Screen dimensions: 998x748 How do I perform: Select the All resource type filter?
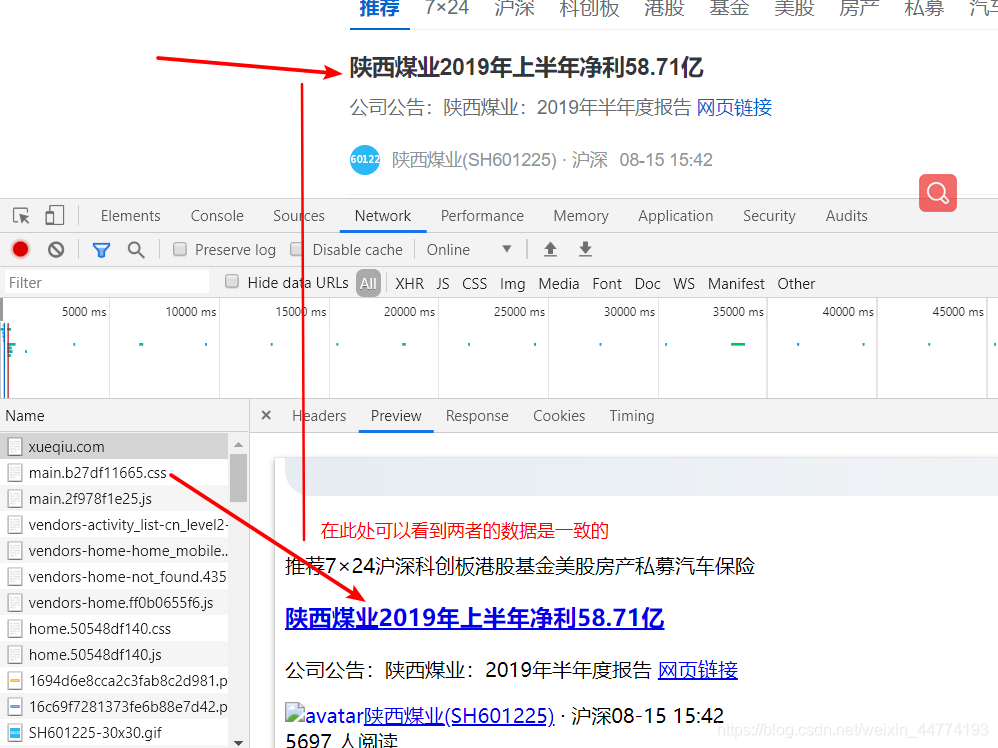tap(369, 283)
